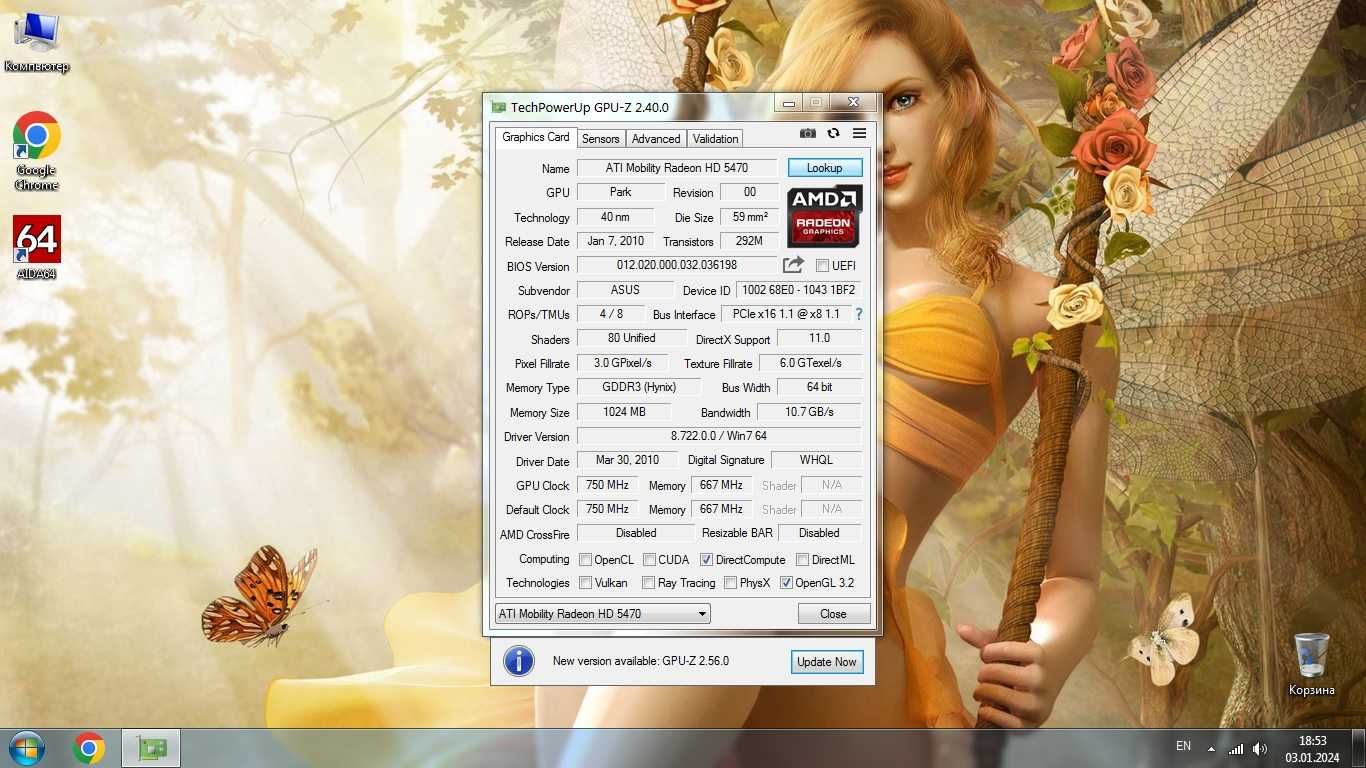Click the volume speaker tray icon
Screen dimensions: 1366x768
(1260, 748)
